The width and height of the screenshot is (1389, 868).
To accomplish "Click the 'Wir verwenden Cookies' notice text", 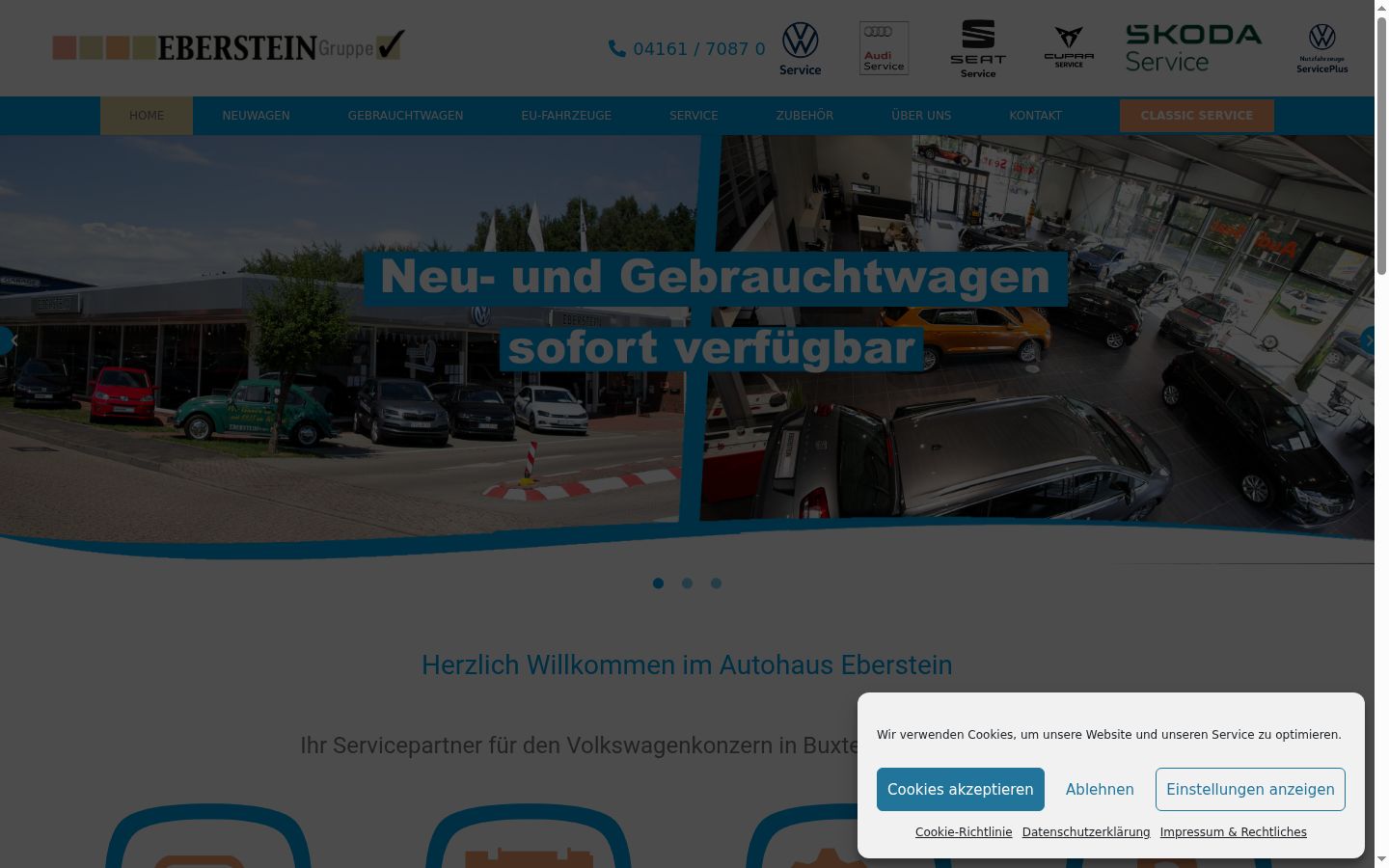I will tap(1109, 735).
